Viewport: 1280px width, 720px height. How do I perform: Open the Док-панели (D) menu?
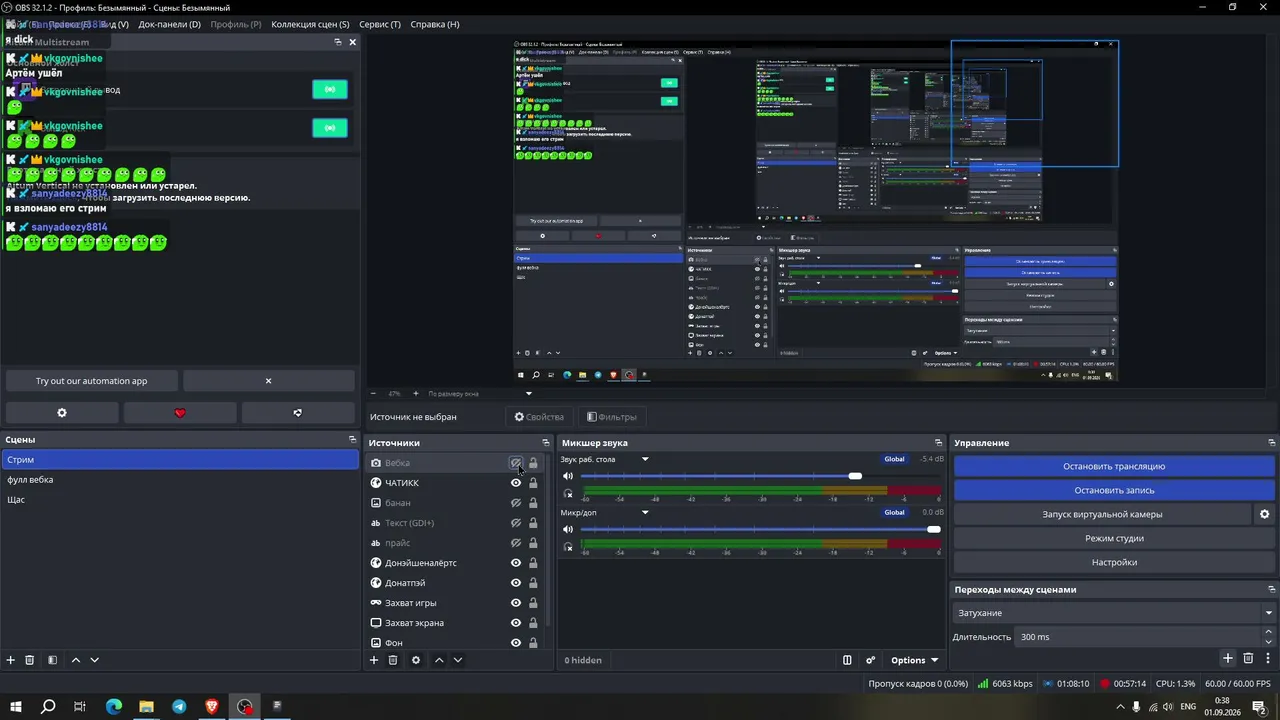[169, 24]
